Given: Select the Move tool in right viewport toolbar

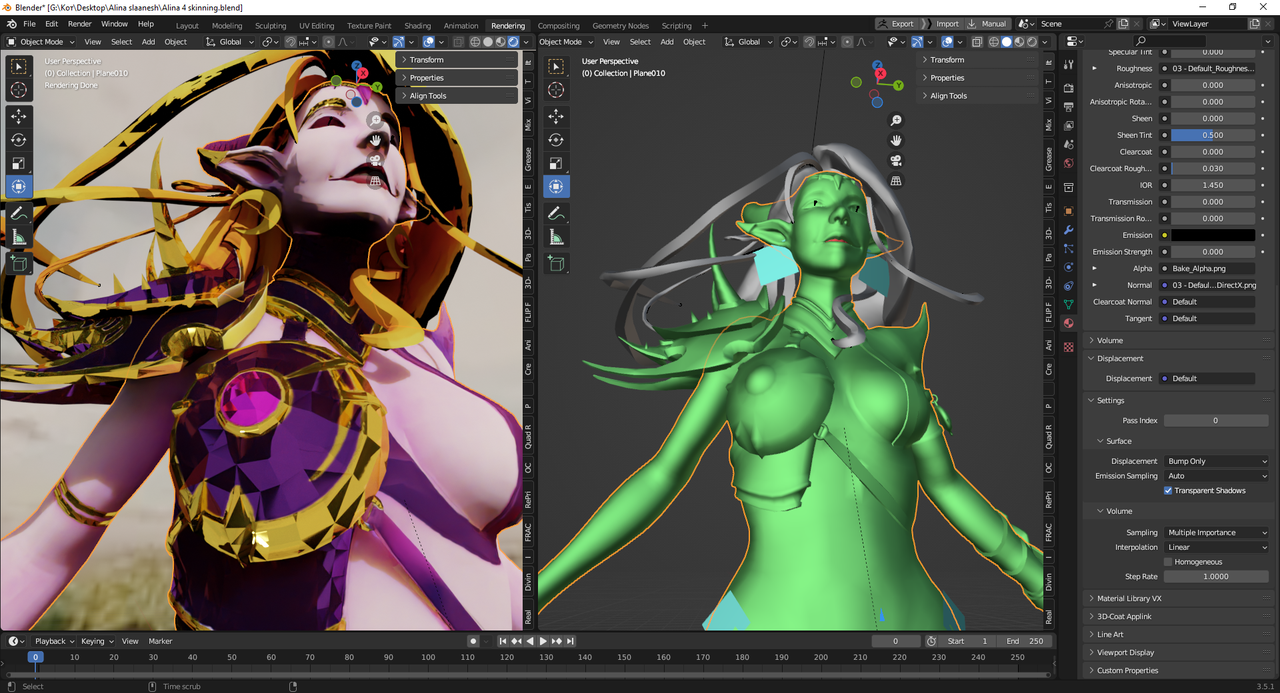Looking at the screenshot, I should (x=556, y=116).
